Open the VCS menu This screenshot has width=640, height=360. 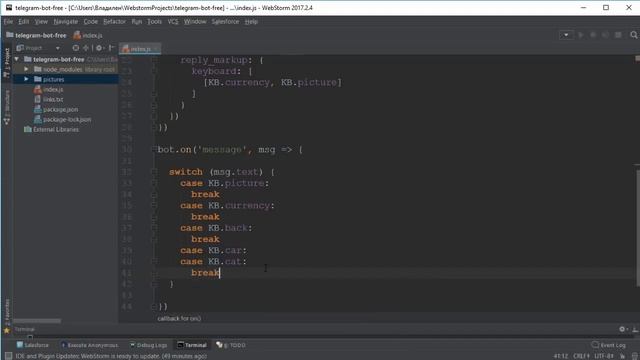[173, 22]
